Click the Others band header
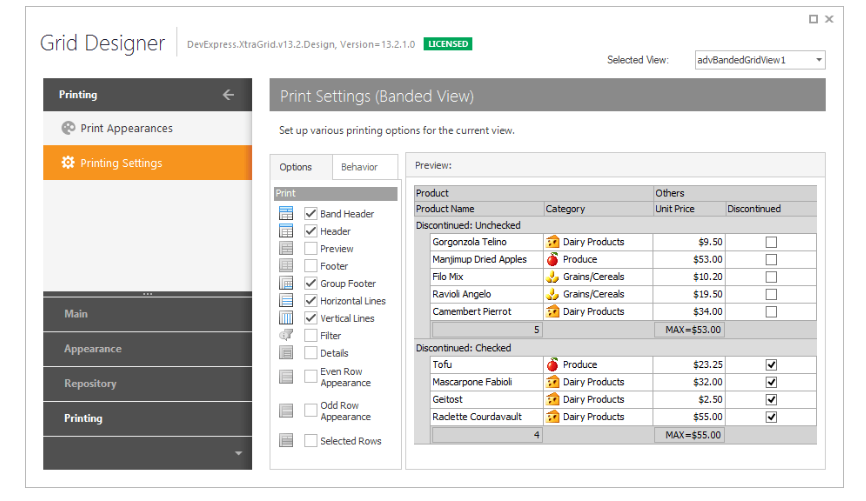This screenshot has width=866, height=501. pyautogui.click(x=735, y=193)
